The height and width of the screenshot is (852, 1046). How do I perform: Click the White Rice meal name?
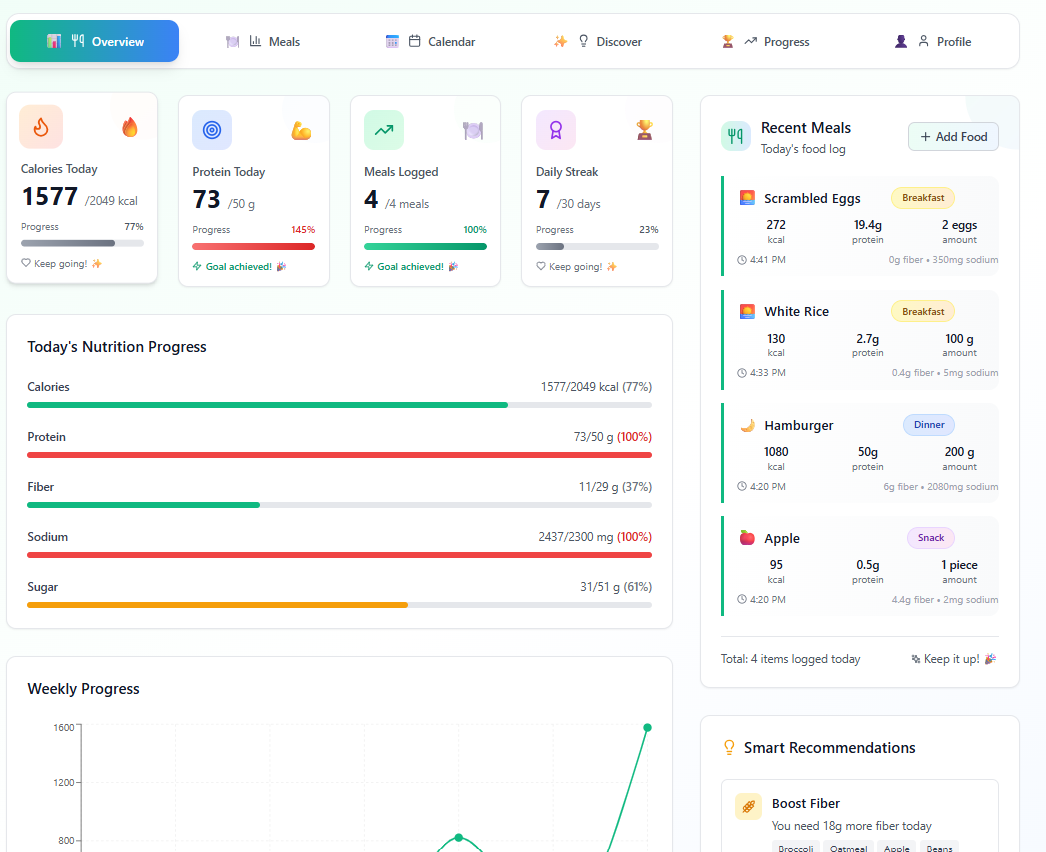point(797,312)
